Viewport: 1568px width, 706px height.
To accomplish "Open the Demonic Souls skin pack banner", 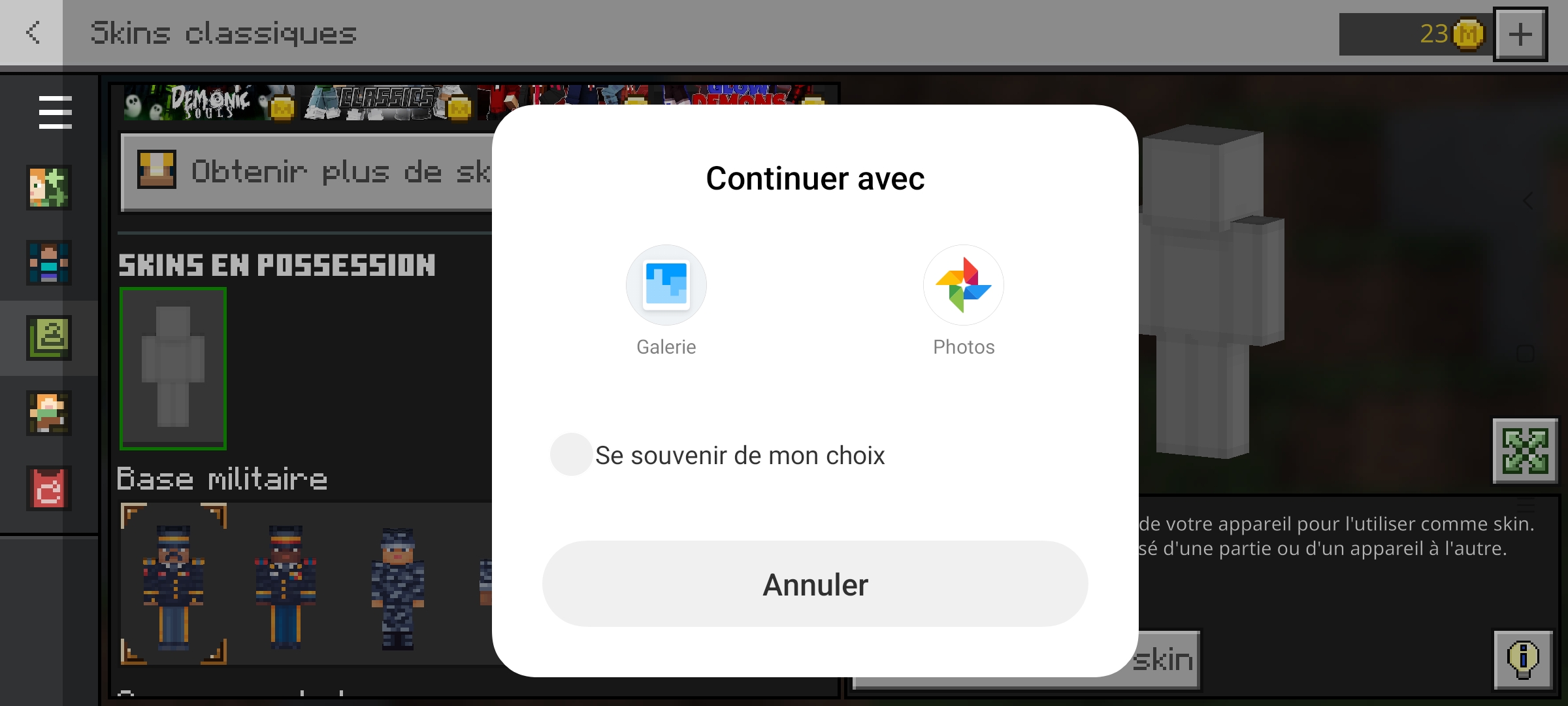I will click(x=209, y=102).
